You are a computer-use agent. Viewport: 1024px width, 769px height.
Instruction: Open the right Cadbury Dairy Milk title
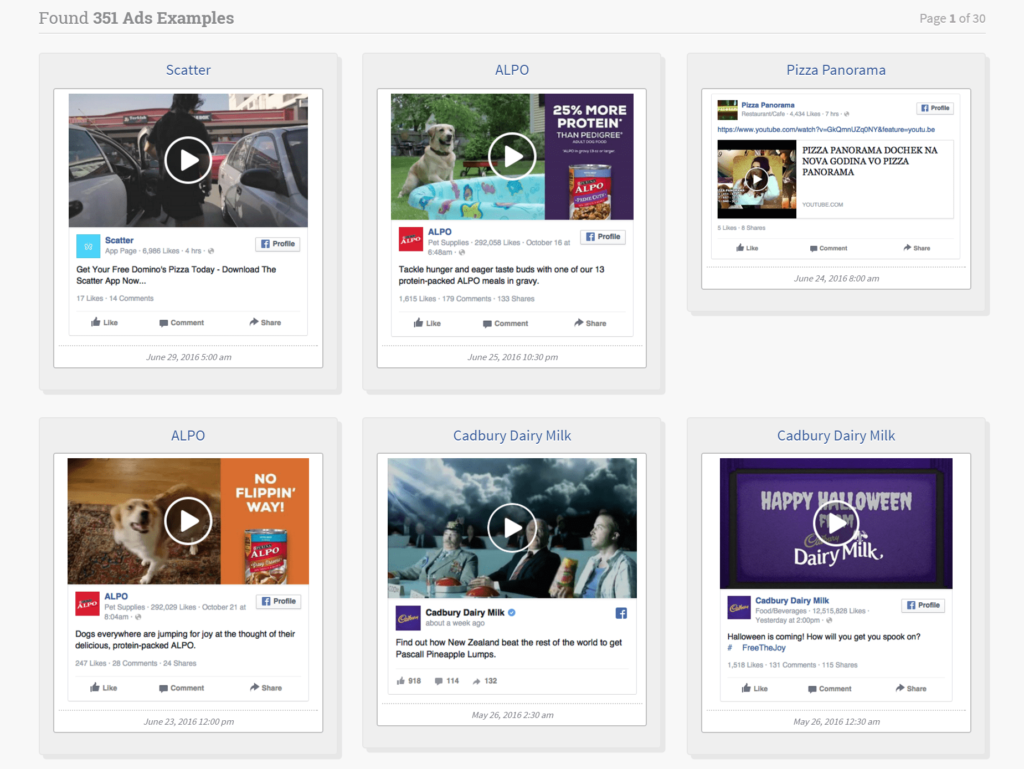tap(836, 435)
